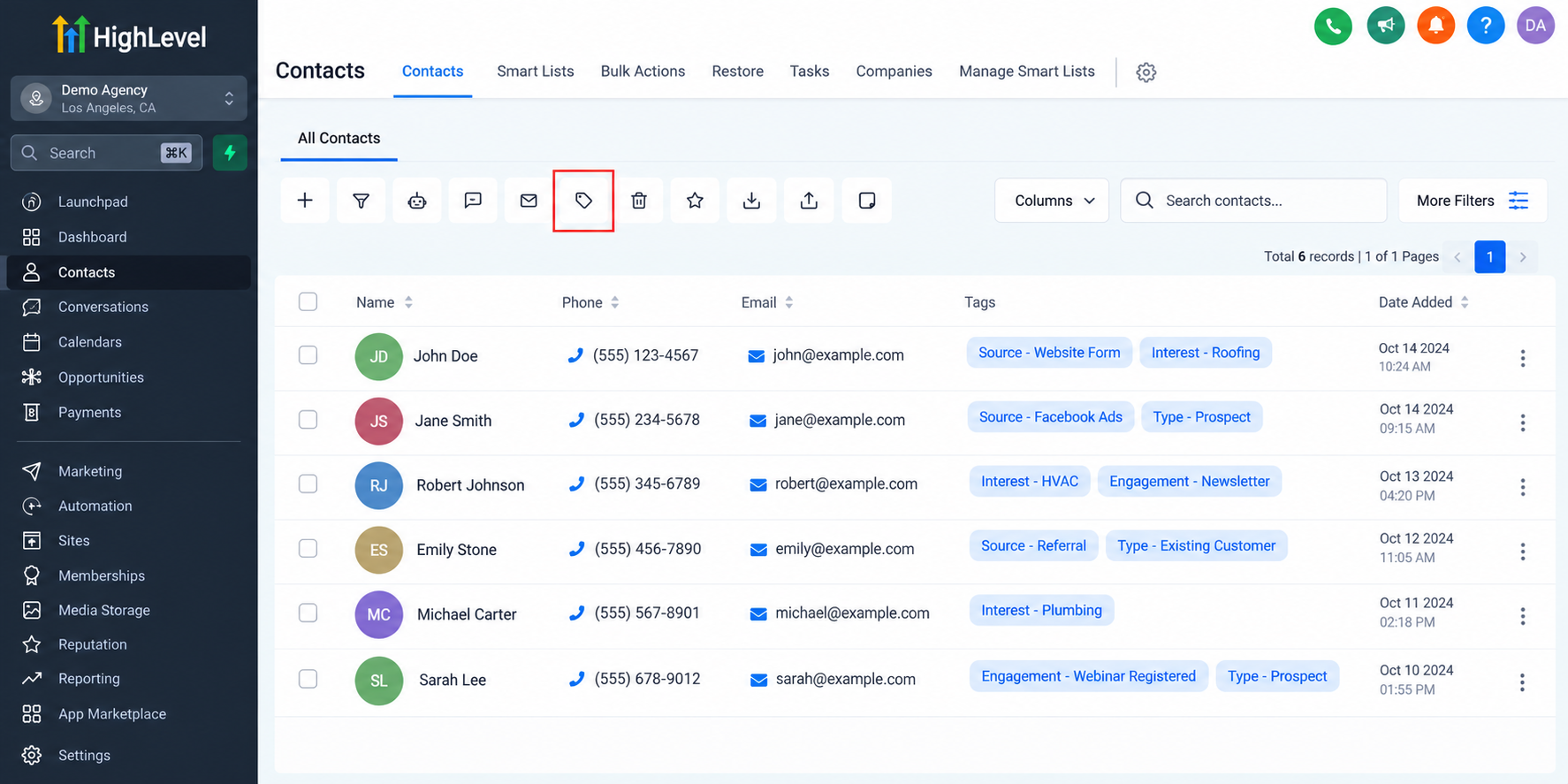
Task: Toggle the select all contacts checkbox
Action: (x=308, y=301)
